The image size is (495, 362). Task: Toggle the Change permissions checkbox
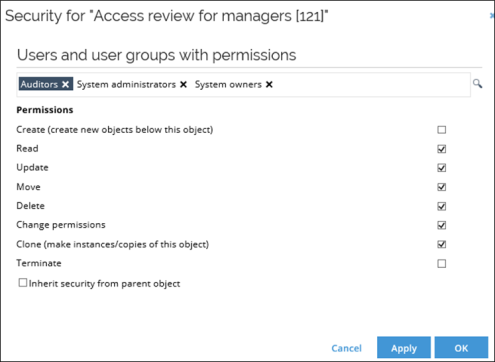click(x=442, y=225)
